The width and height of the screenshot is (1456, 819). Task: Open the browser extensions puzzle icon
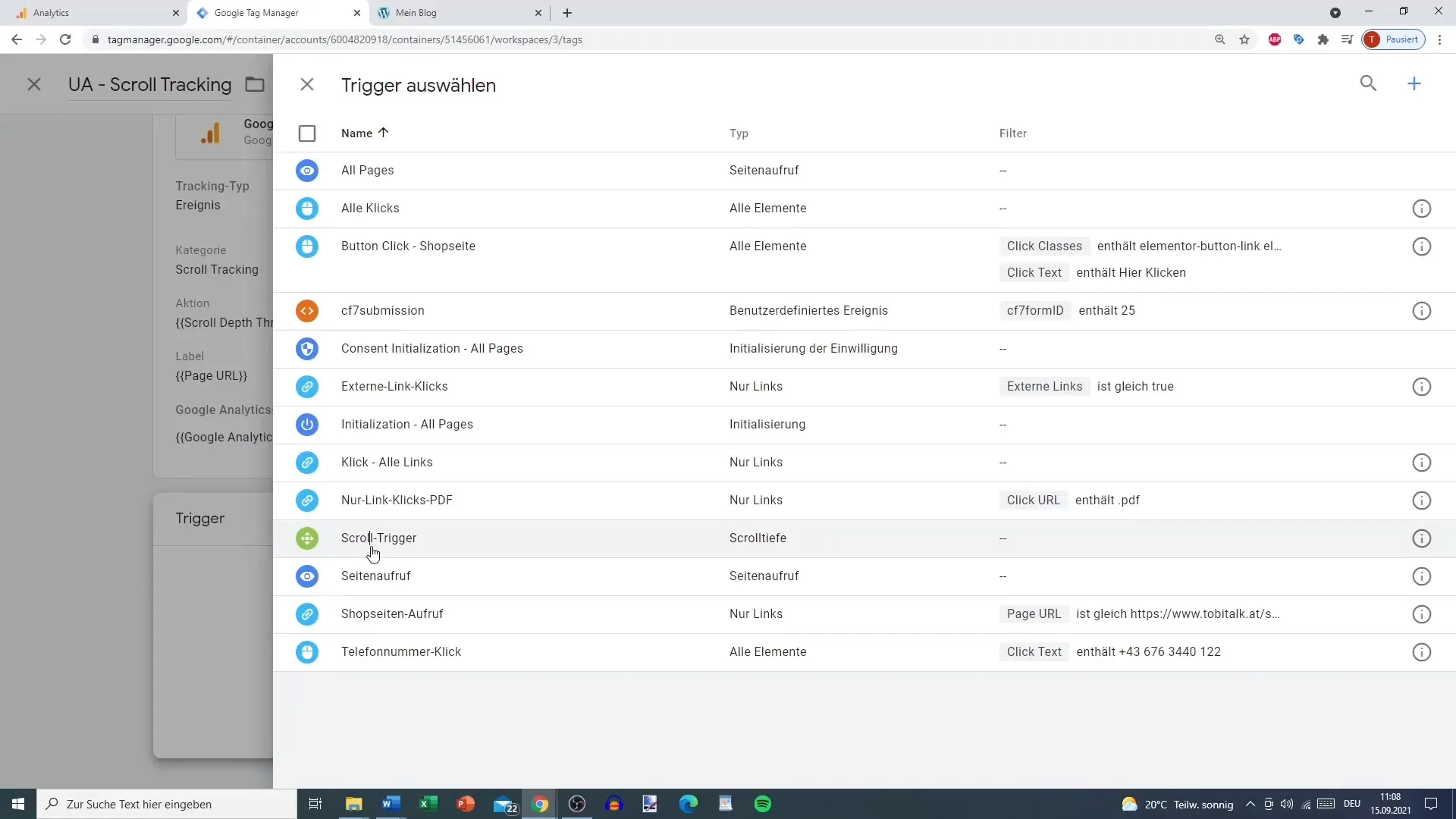tap(1323, 39)
